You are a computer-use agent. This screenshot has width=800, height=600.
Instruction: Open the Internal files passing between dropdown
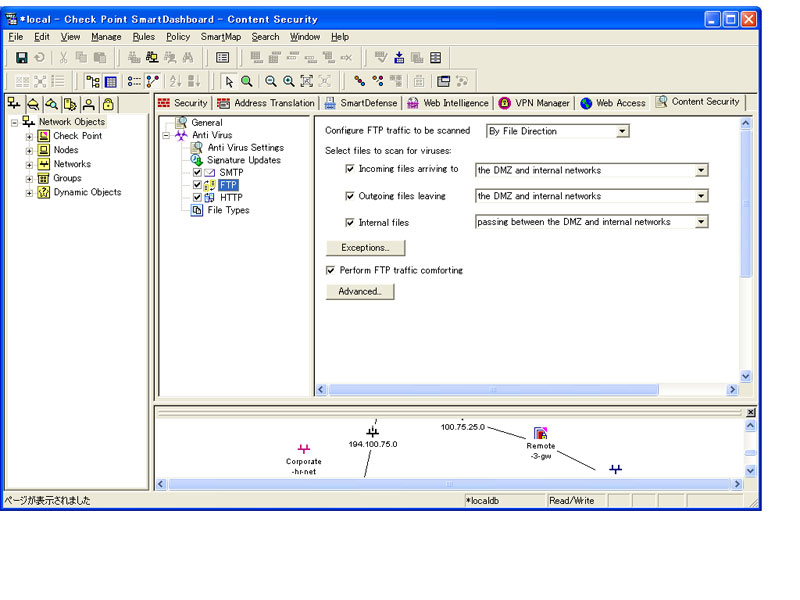pos(702,222)
